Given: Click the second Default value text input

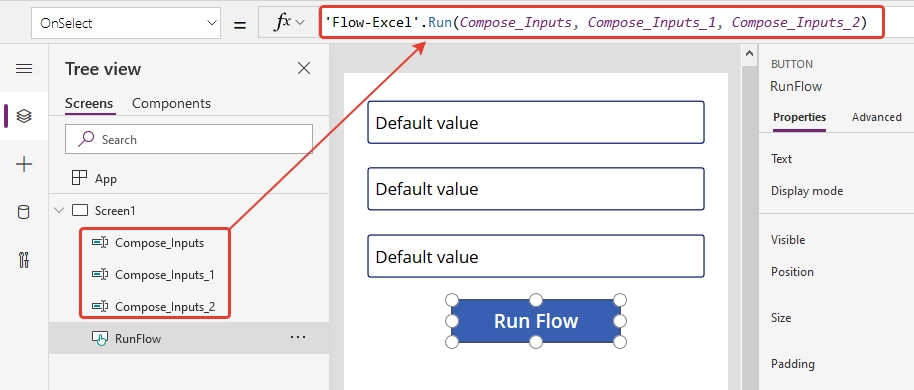Looking at the screenshot, I should coord(536,189).
